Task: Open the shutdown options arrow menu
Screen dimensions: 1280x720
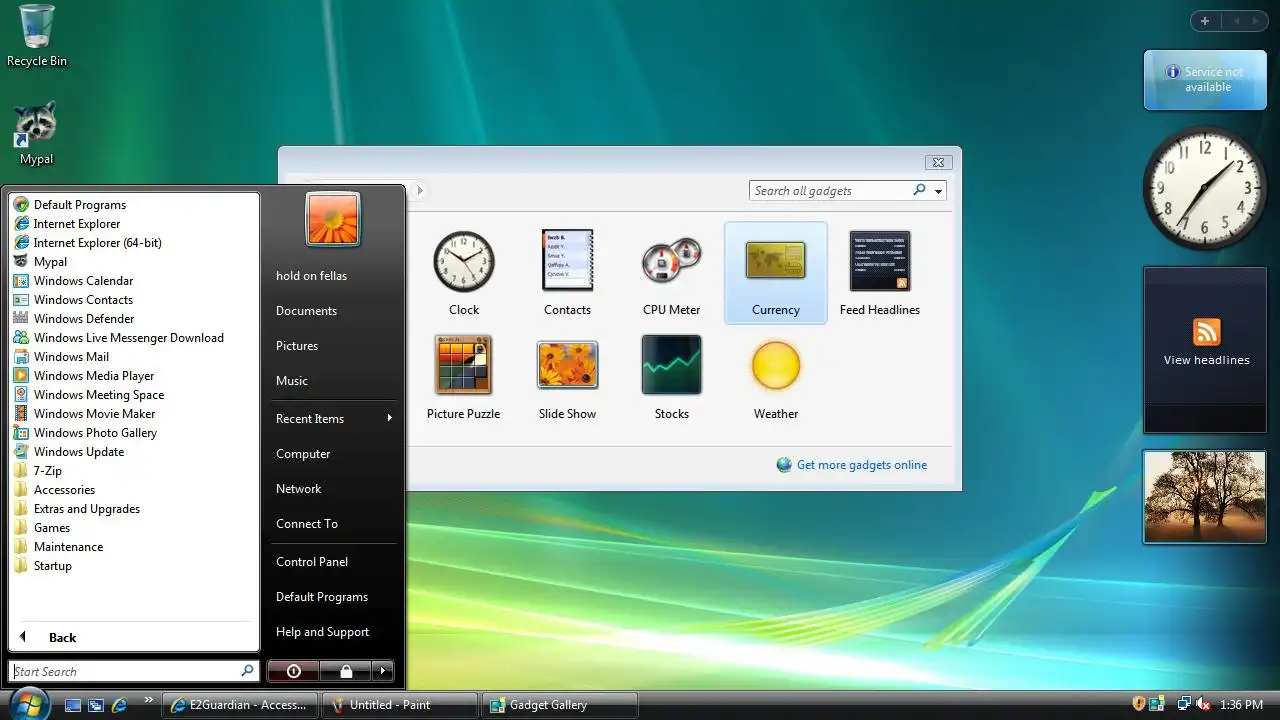Action: (x=383, y=671)
